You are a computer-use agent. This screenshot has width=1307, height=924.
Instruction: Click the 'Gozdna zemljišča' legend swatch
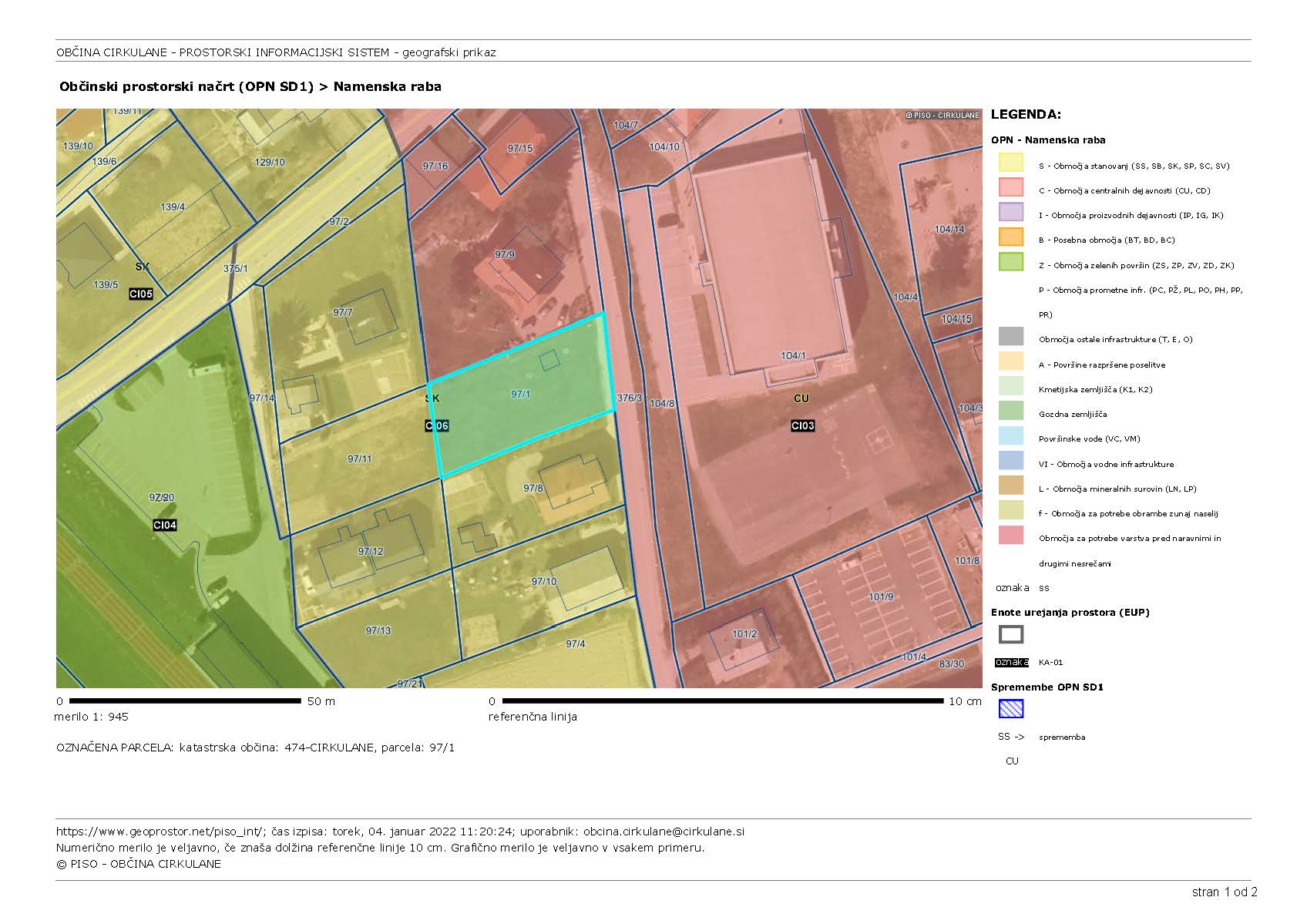tap(1011, 411)
